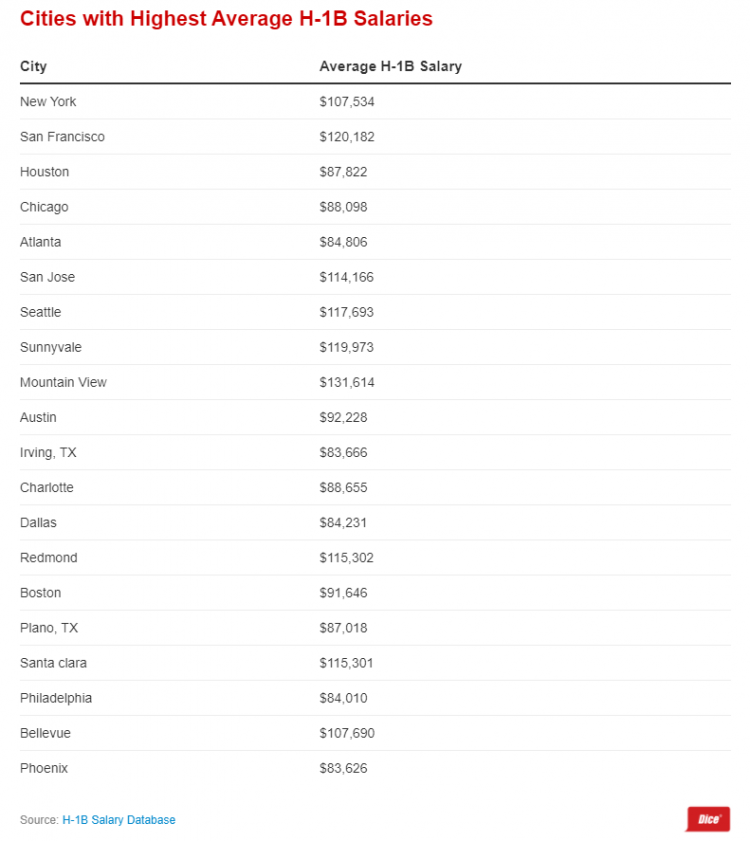750x841 pixels.
Task: Click the Average H-1B Salary column header
Action: pyautogui.click(x=390, y=67)
